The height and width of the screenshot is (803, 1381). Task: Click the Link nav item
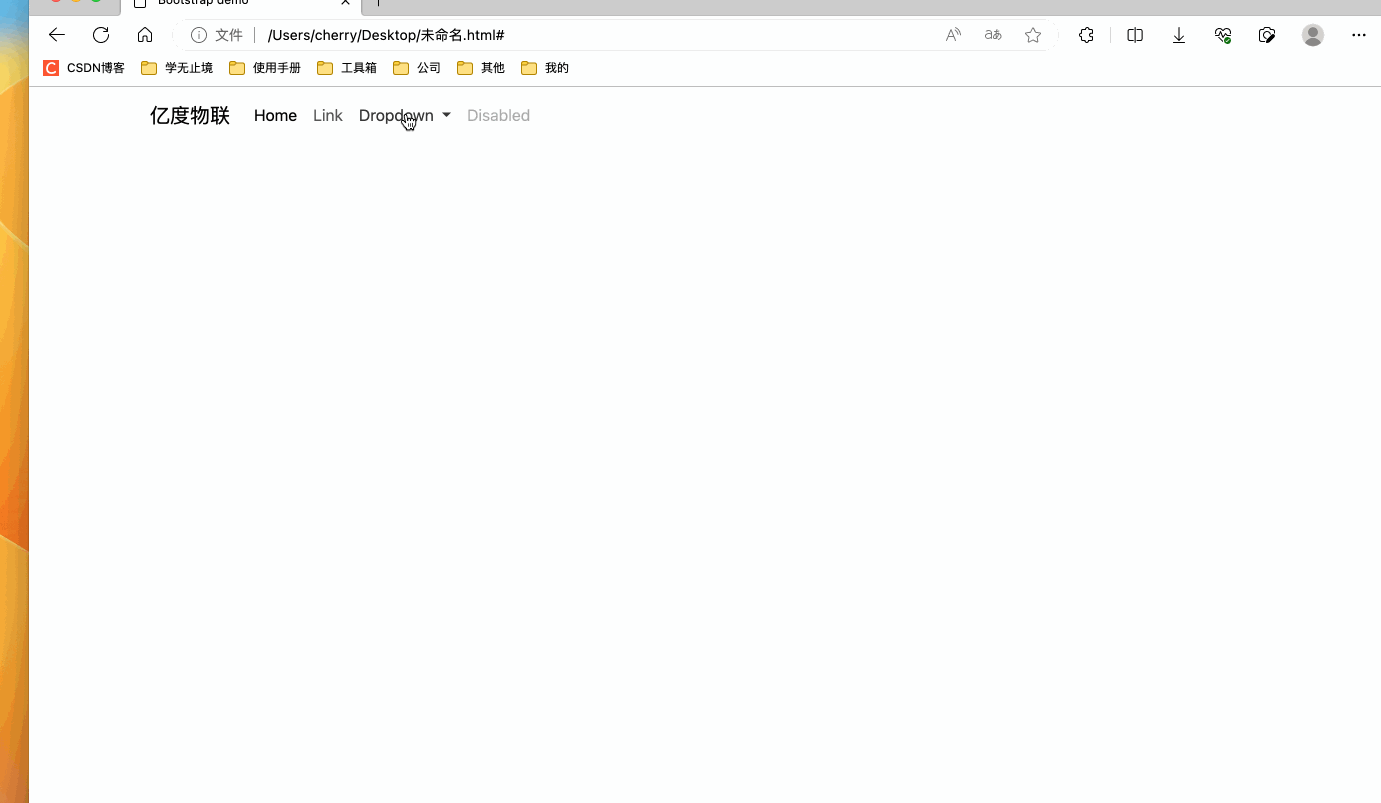pyautogui.click(x=328, y=116)
